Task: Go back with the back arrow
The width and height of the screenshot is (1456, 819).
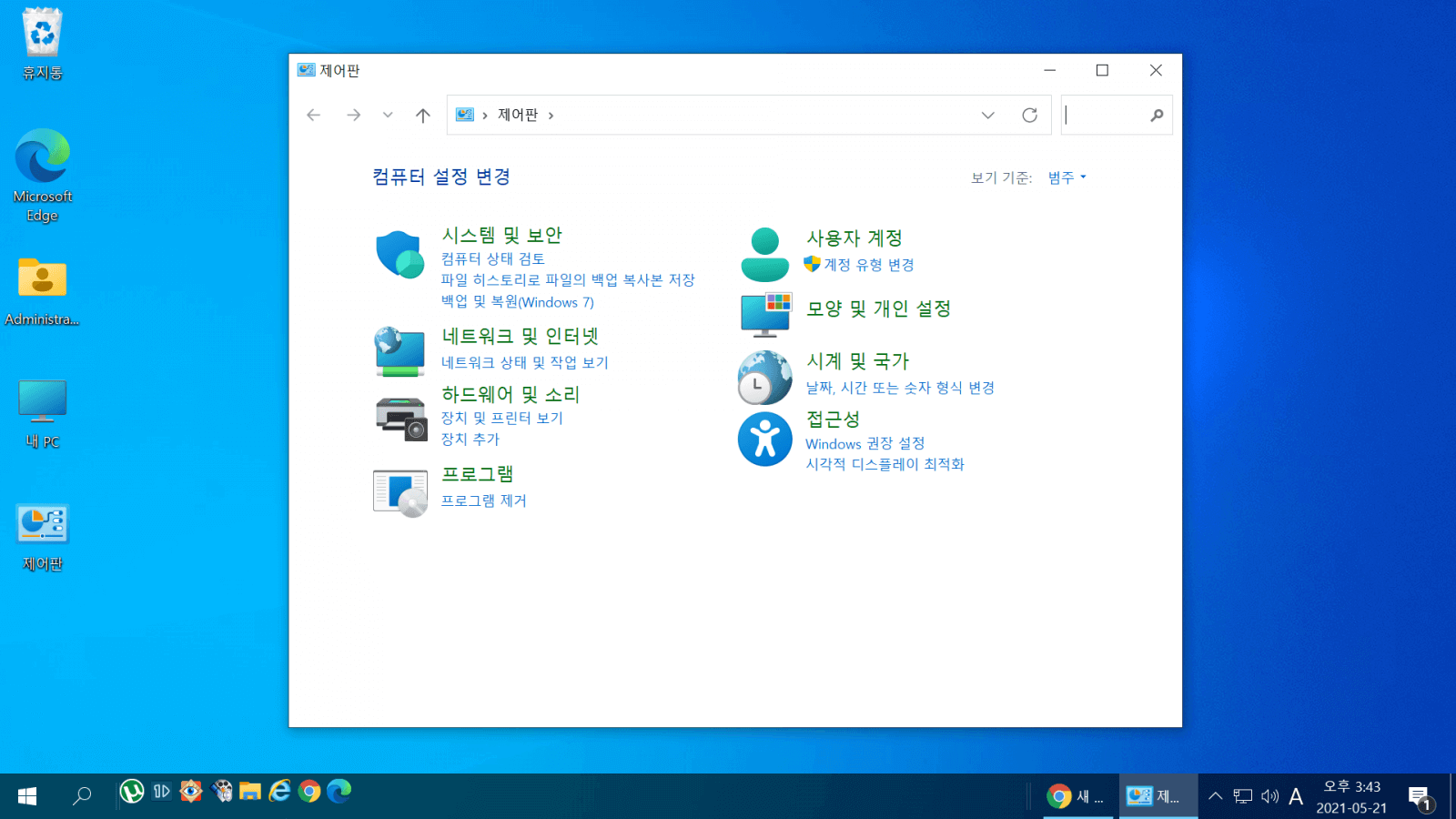Action: point(314,115)
